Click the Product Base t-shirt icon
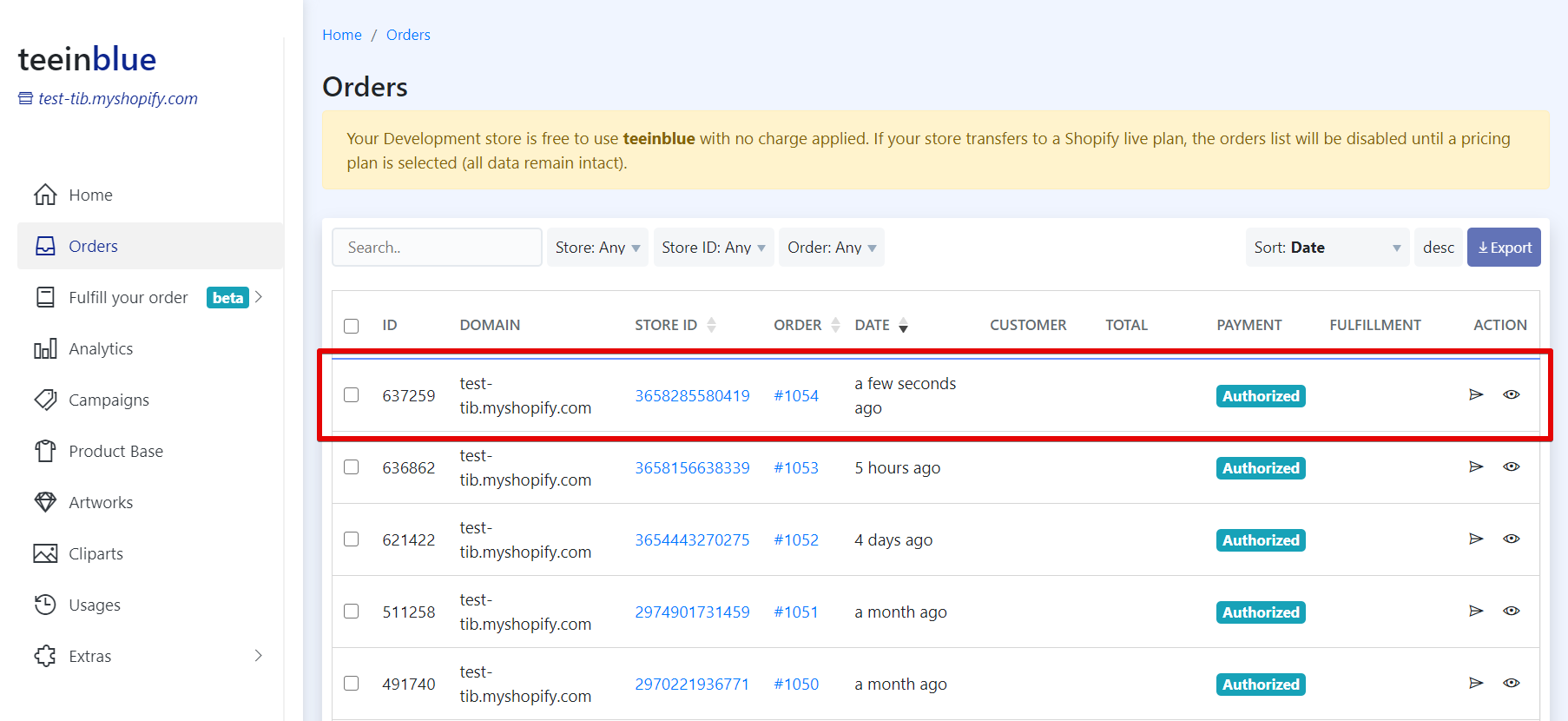This screenshot has height=721, width=1568. tap(45, 451)
